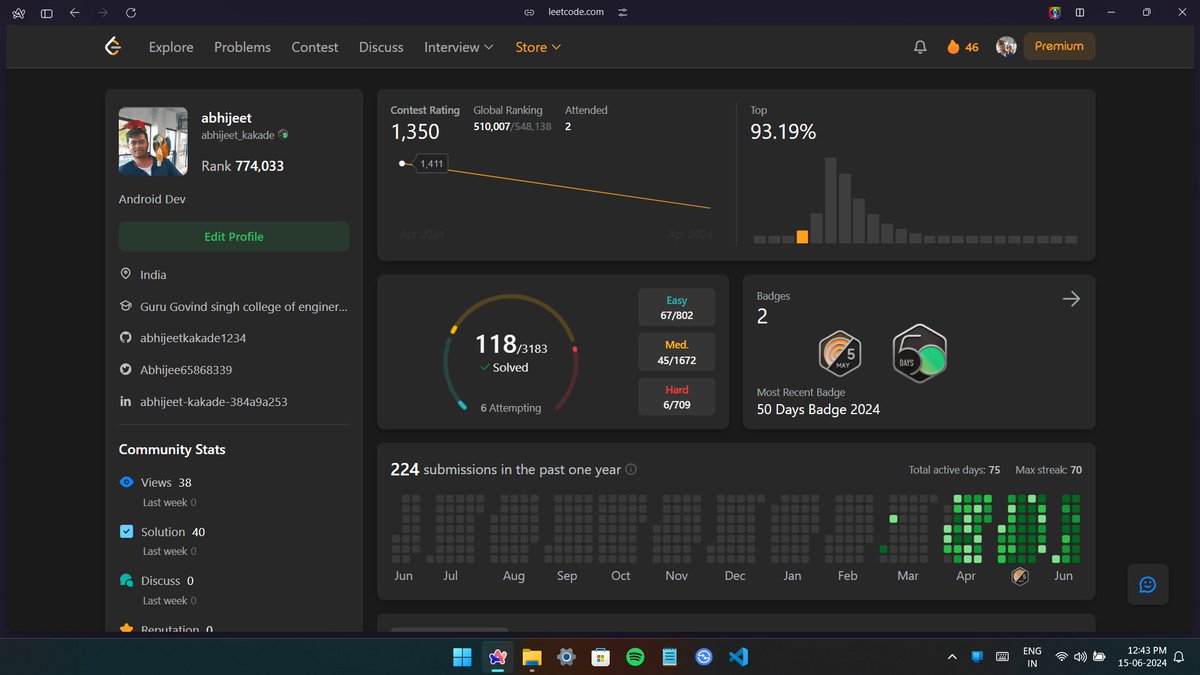Select the Hard 6/709 difficulty box
This screenshot has width=1200, height=675.
click(x=677, y=397)
